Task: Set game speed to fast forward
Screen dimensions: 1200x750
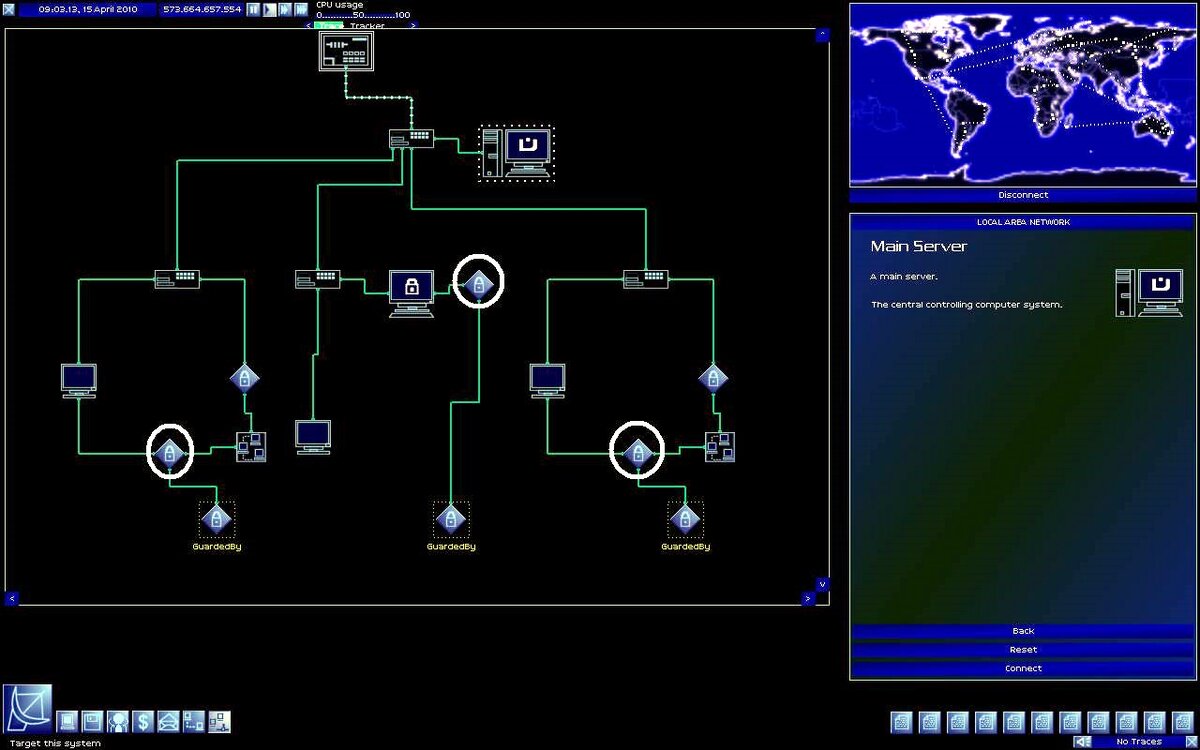Action: (x=285, y=9)
